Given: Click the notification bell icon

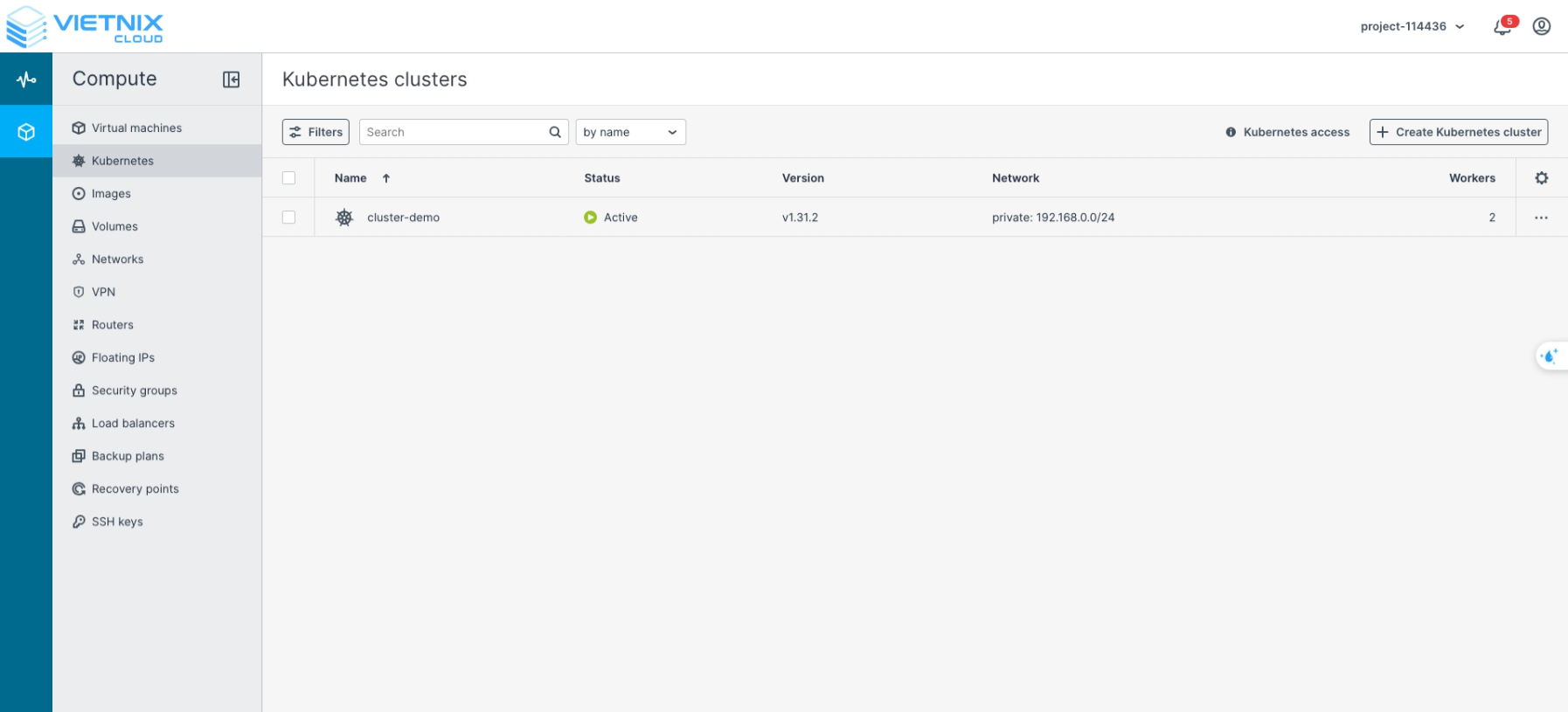Looking at the screenshot, I should (x=1502, y=27).
